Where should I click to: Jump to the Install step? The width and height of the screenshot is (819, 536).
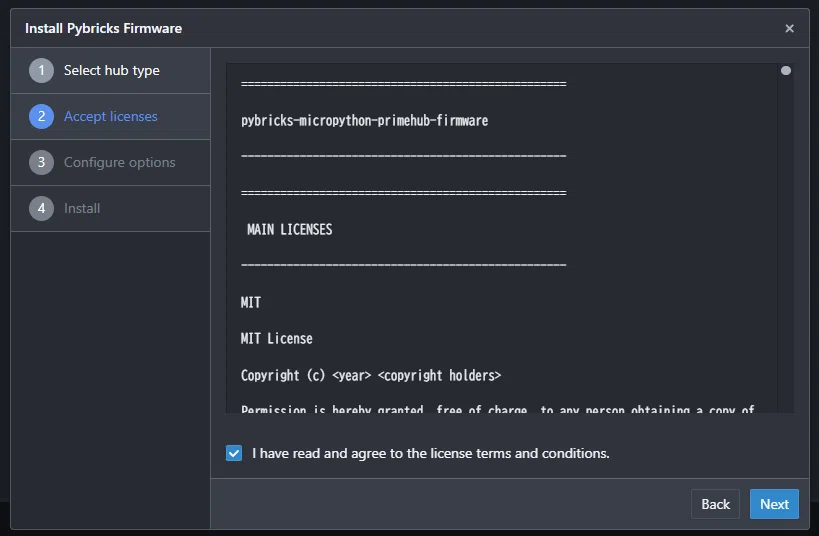[x=110, y=208]
